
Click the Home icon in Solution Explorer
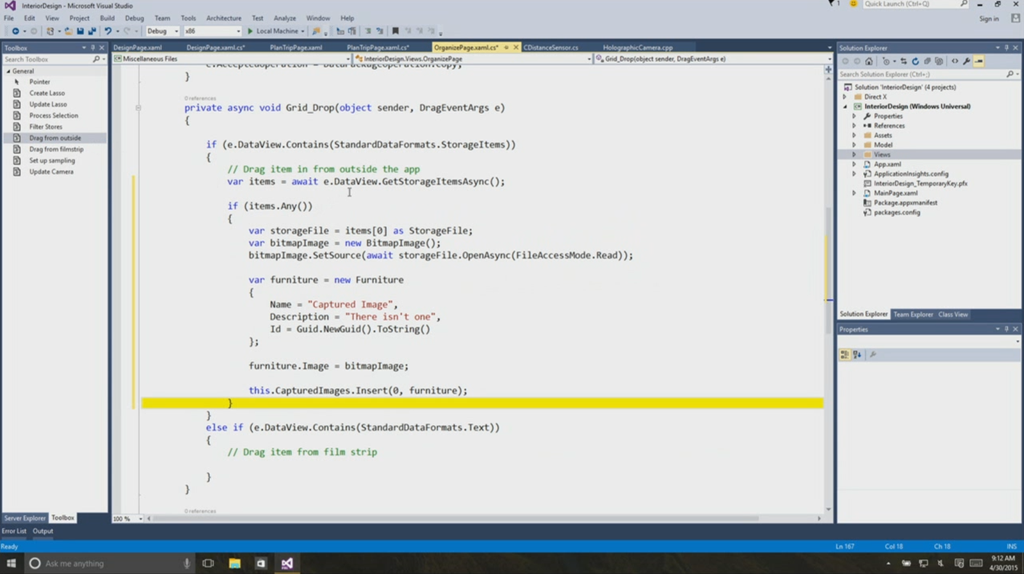(x=869, y=61)
